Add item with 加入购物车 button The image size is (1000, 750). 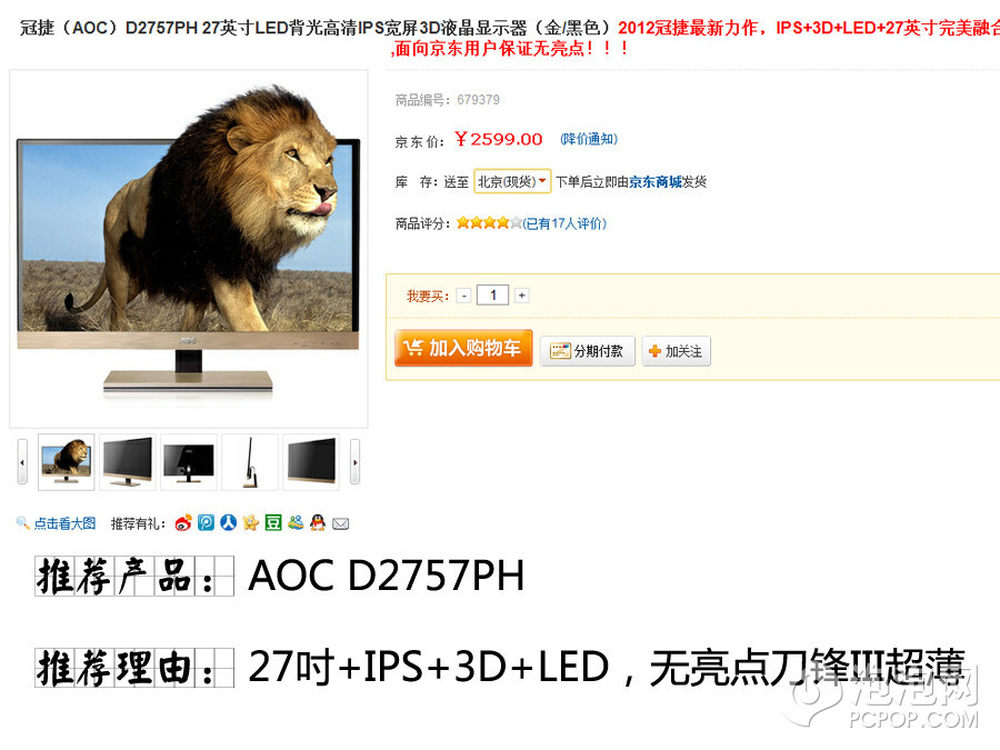click(x=464, y=348)
